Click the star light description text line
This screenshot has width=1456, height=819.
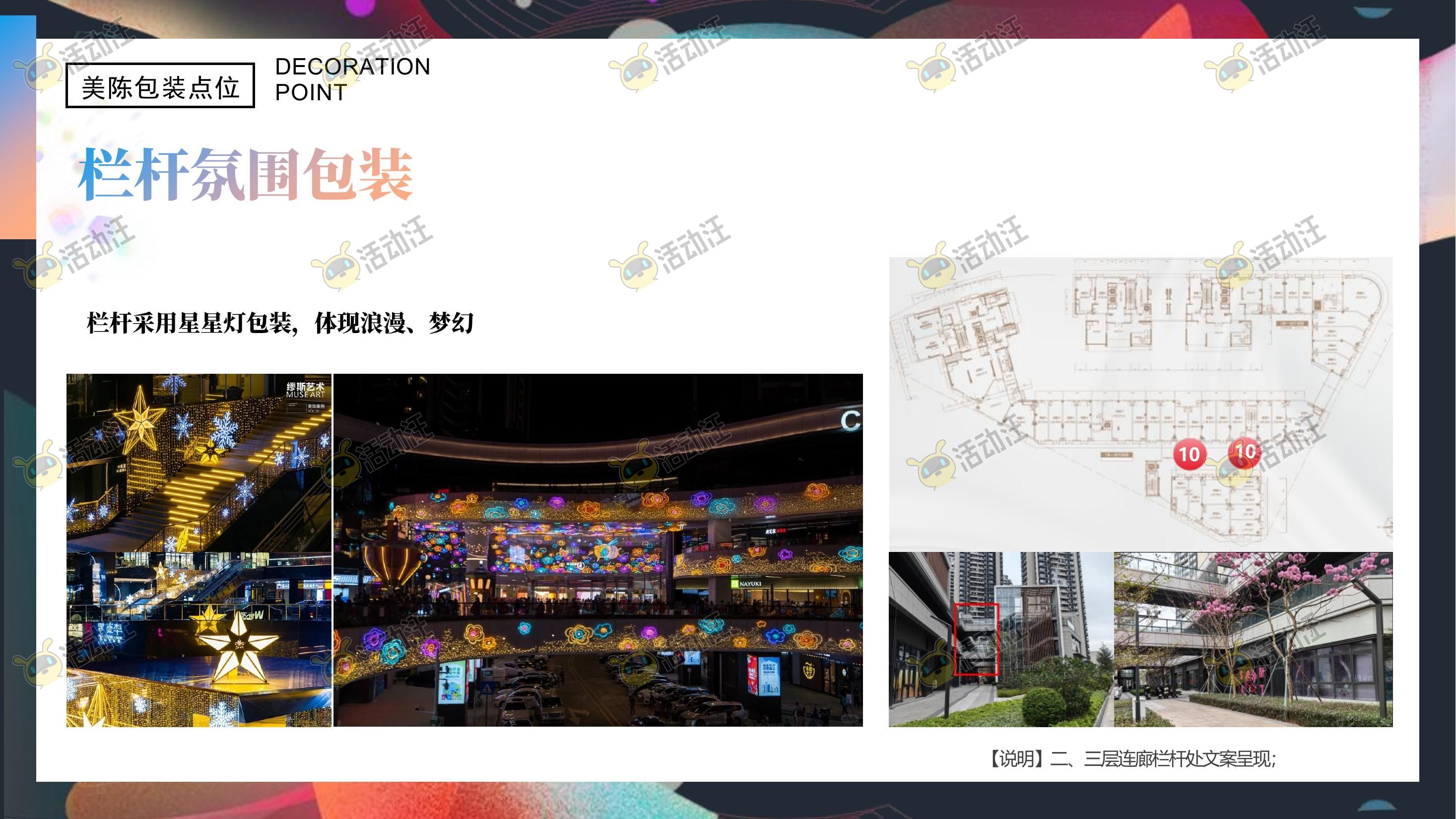coord(280,323)
